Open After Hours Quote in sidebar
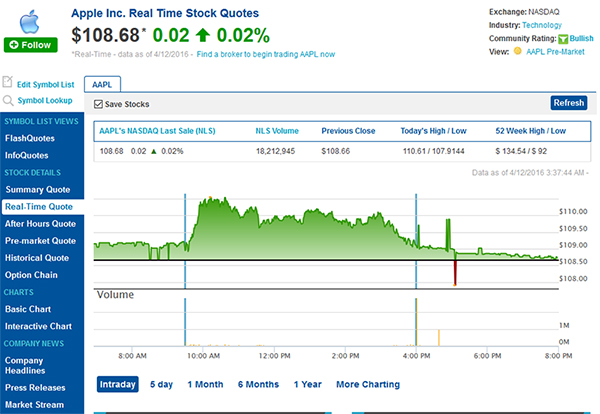The image size is (600, 414). (x=42, y=224)
